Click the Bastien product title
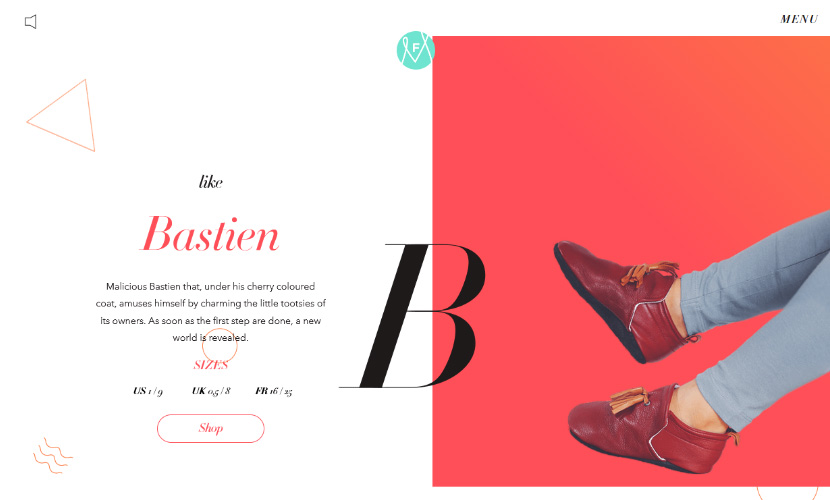The width and height of the screenshot is (830, 500). point(210,233)
